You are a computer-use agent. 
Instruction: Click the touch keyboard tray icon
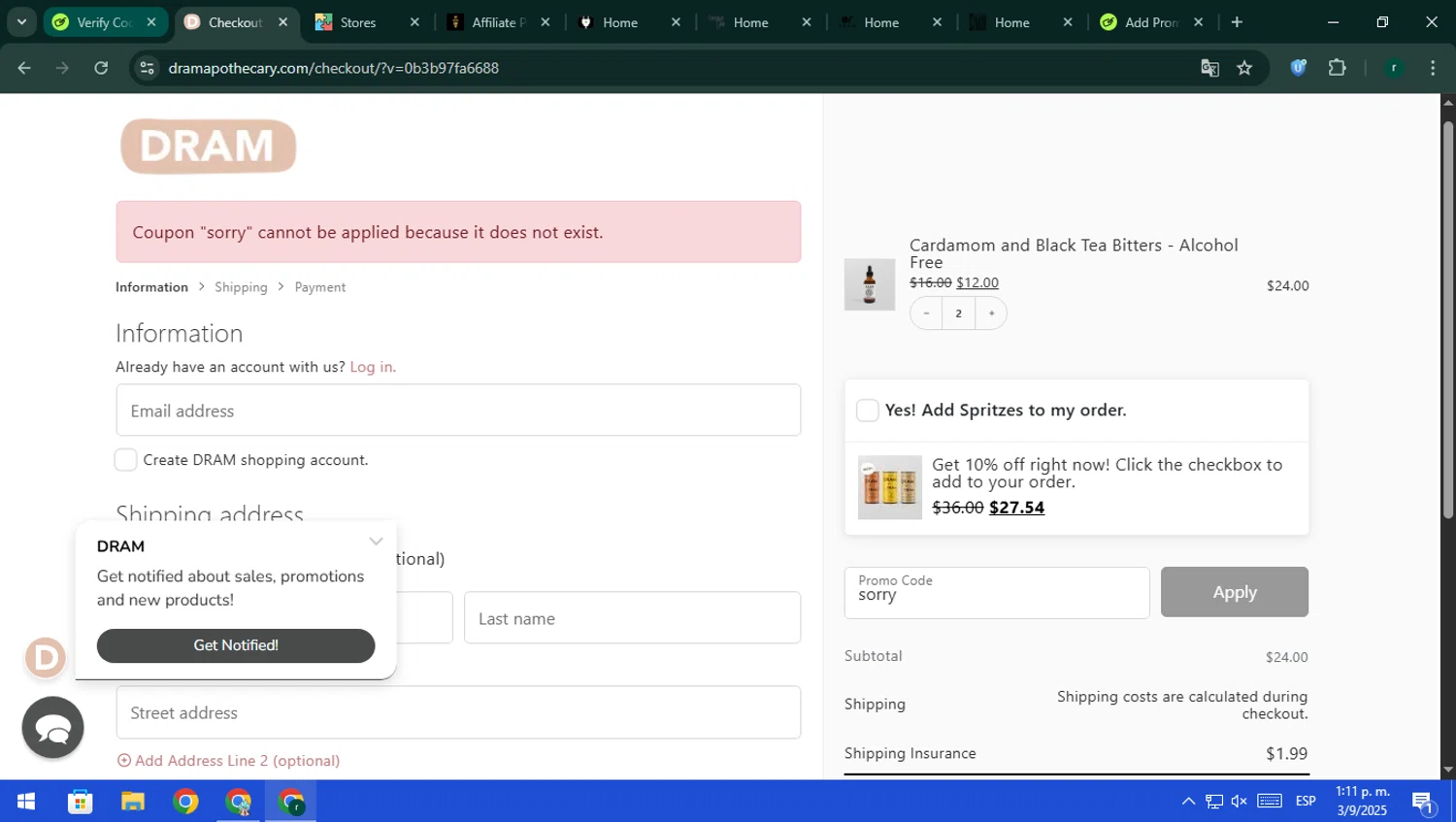pos(1270,802)
